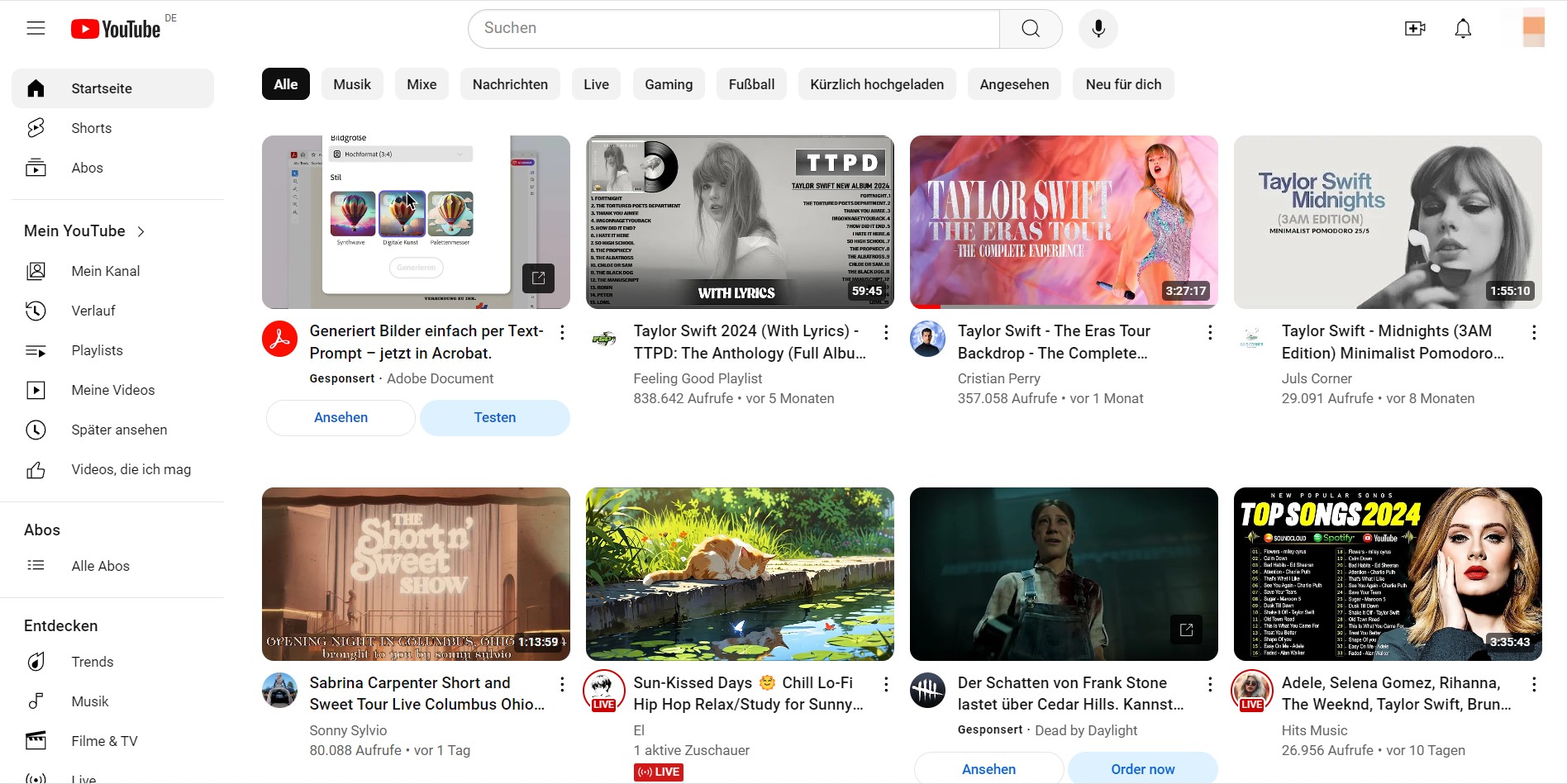
Task: Open options for Sabrina Carpenter video
Action: click(562, 684)
